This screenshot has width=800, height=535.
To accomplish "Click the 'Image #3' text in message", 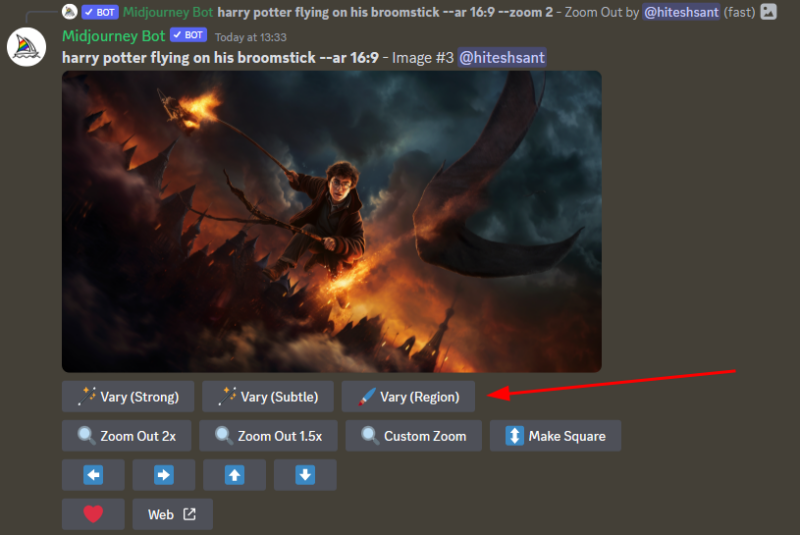I will tap(422, 58).
